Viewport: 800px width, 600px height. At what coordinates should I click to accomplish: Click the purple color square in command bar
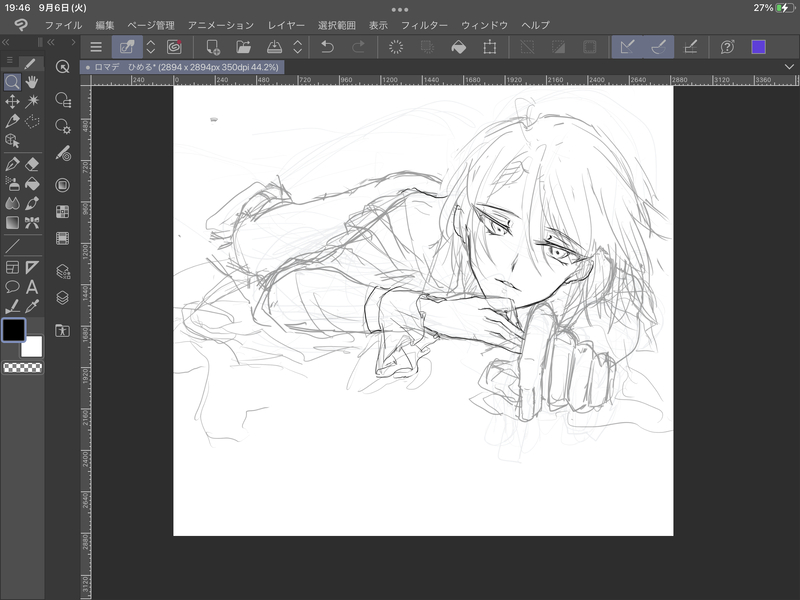point(758,47)
